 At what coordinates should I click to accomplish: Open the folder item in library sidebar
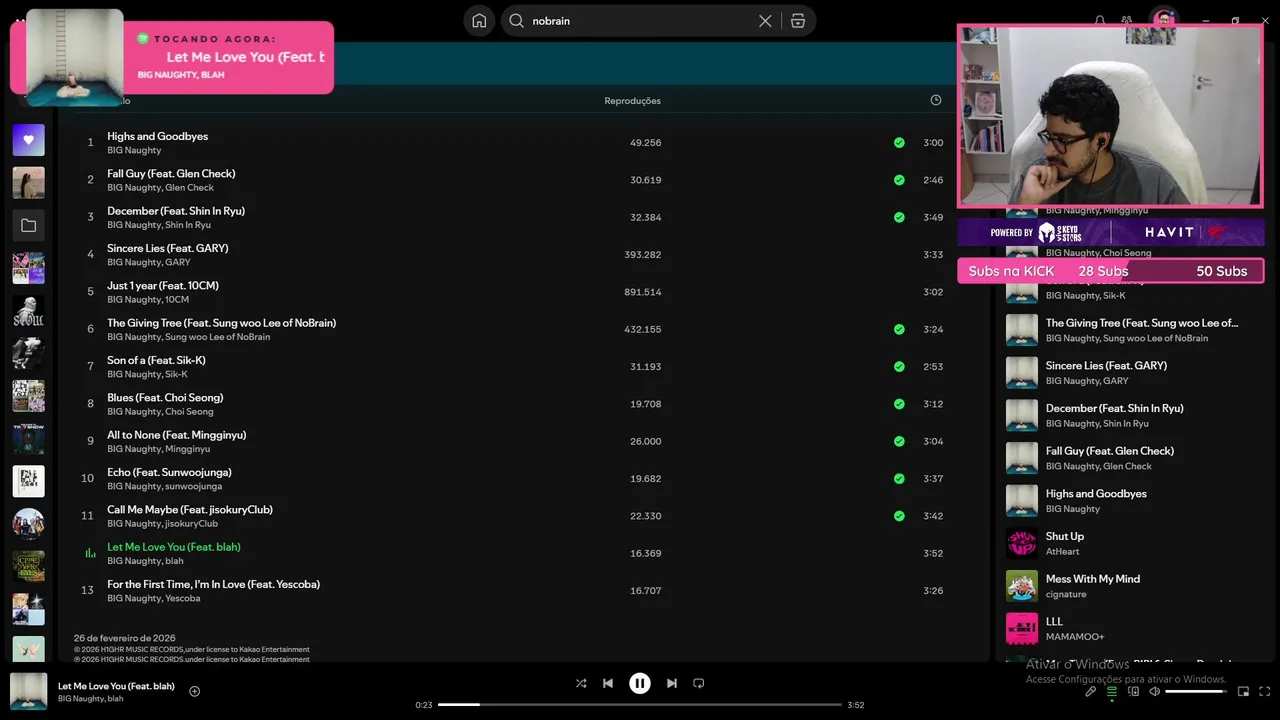[x=28, y=226]
